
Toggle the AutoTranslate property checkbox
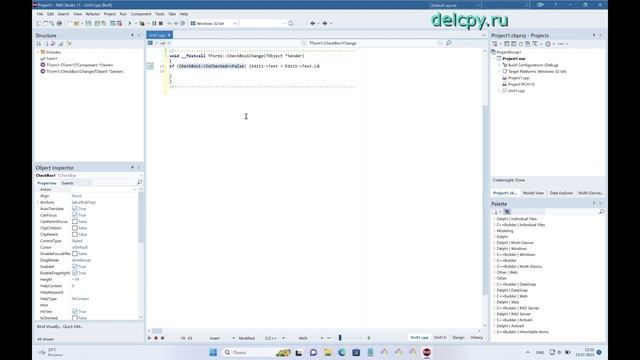(x=75, y=209)
